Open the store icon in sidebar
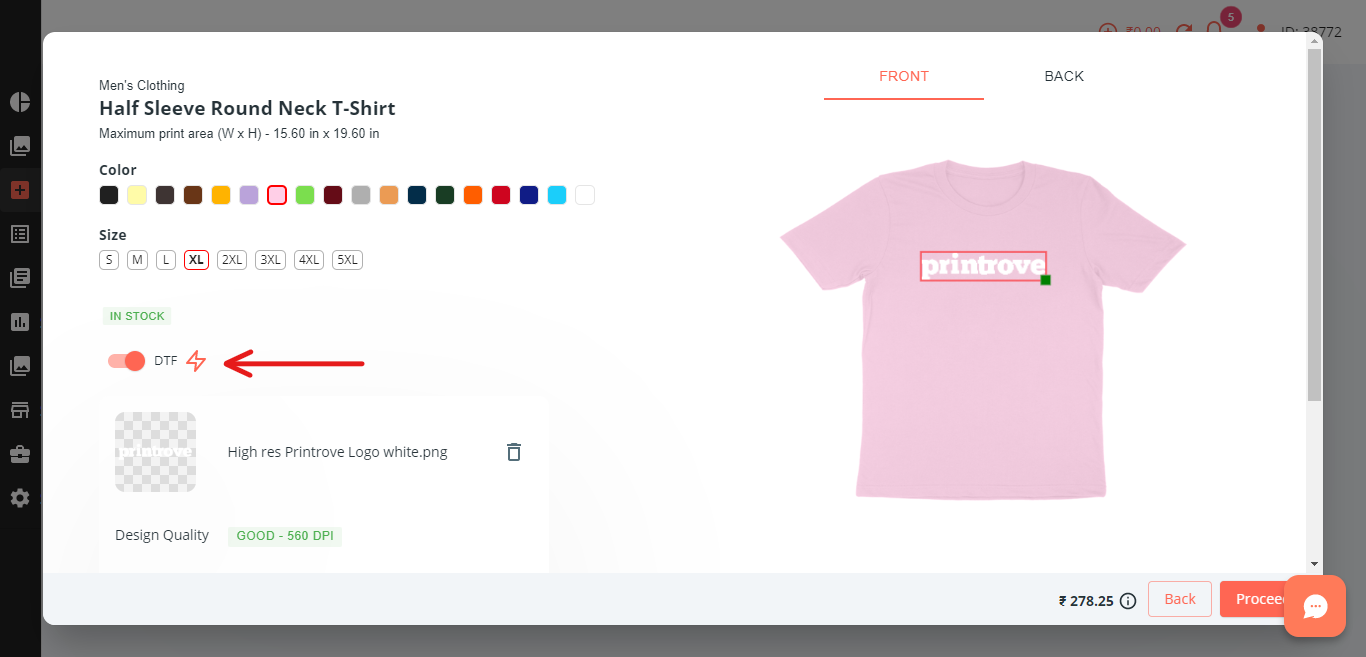The image size is (1366, 657). [x=20, y=410]
